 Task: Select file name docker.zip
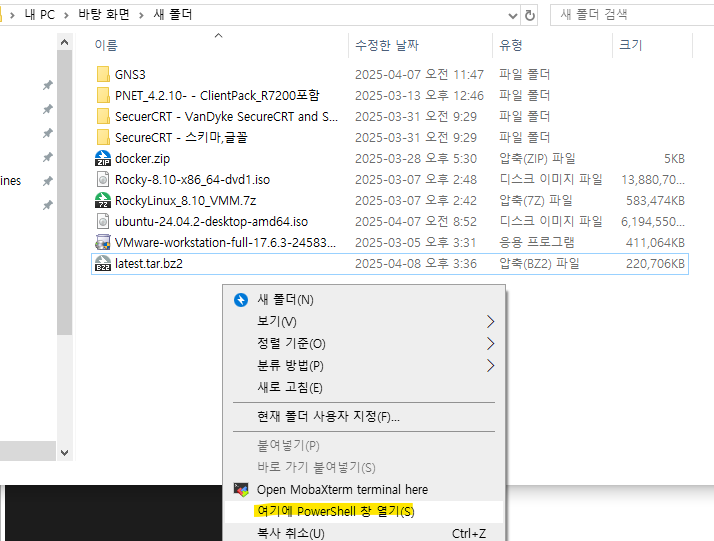click(143, 158)
